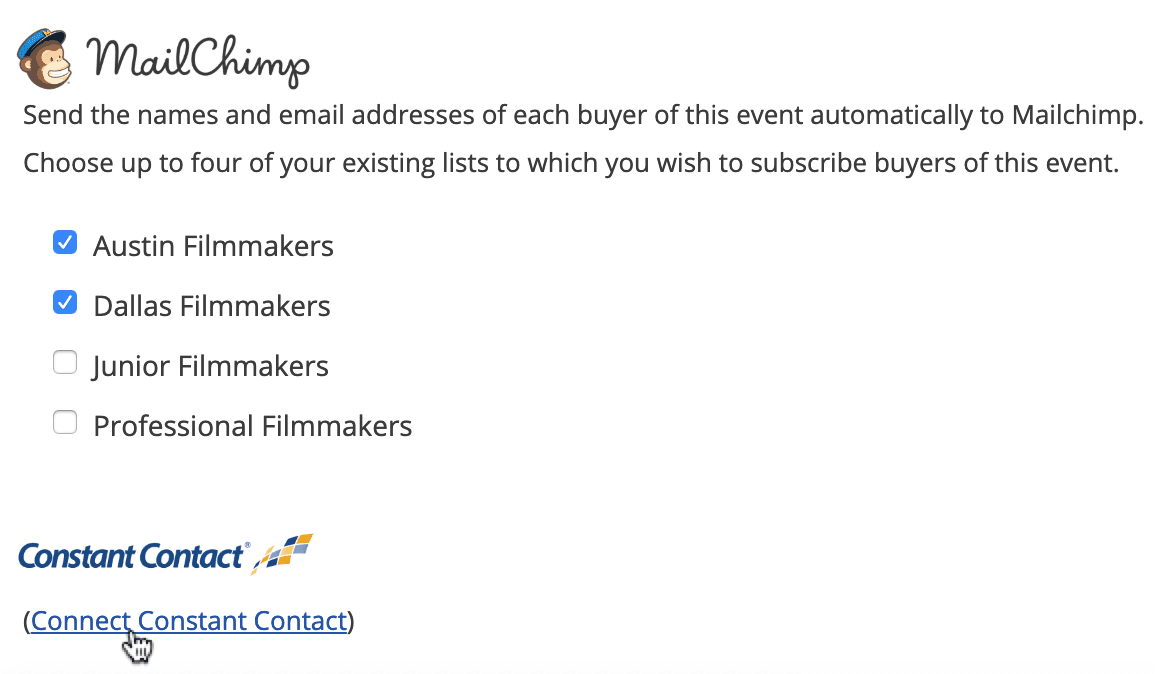Image resolution: width=1156 pixels, height=674 pixels.
Task: Tick the Professional Filmmakers checkbox
Action: pos(65,423)
